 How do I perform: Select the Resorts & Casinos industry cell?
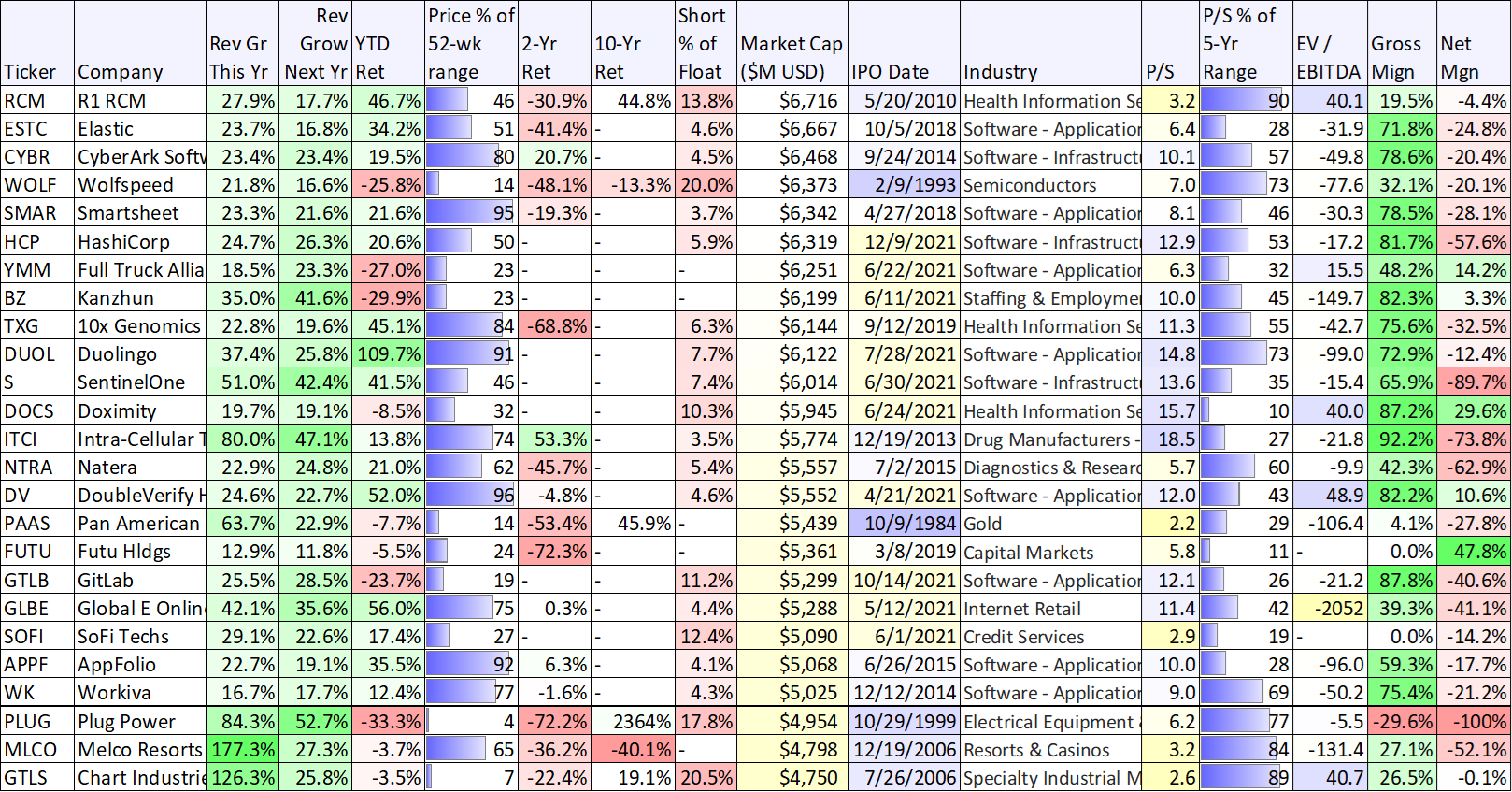click(1051, 750)
